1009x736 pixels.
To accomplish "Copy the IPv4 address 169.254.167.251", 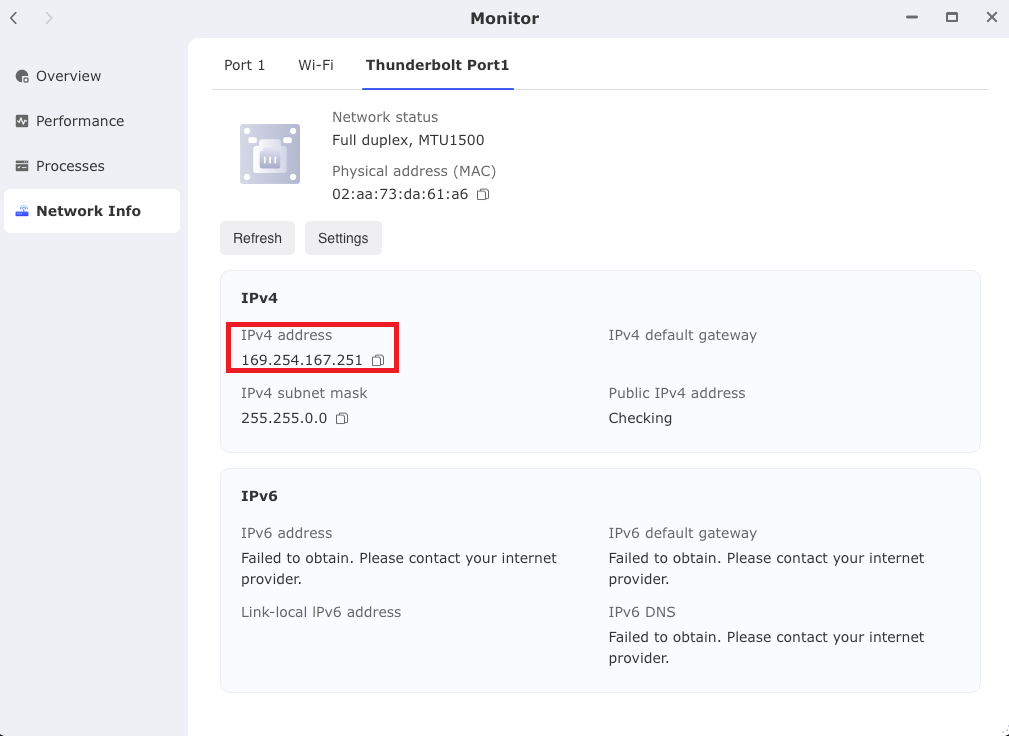I will point(378,360).
